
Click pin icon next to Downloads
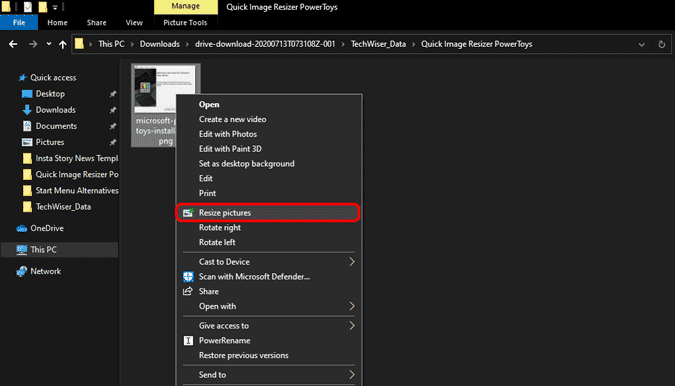click(112, 110)
